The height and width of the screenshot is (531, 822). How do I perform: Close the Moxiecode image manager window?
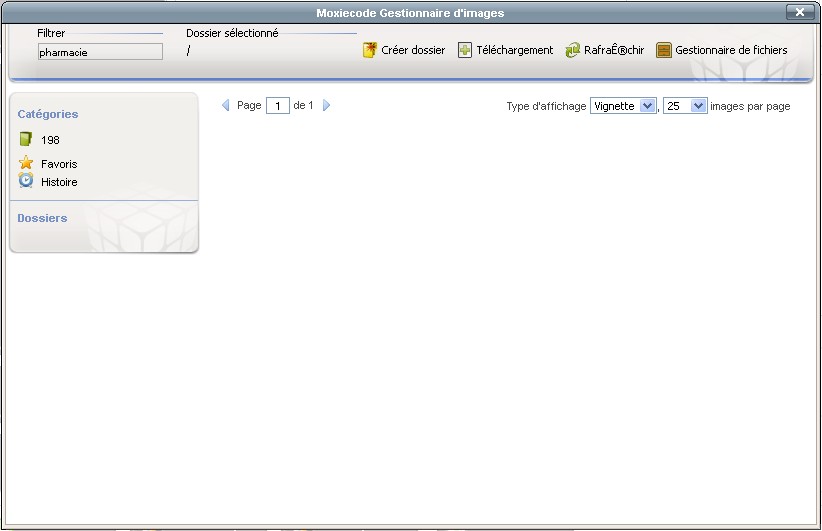pyautogui.click(x=799, y=12)
